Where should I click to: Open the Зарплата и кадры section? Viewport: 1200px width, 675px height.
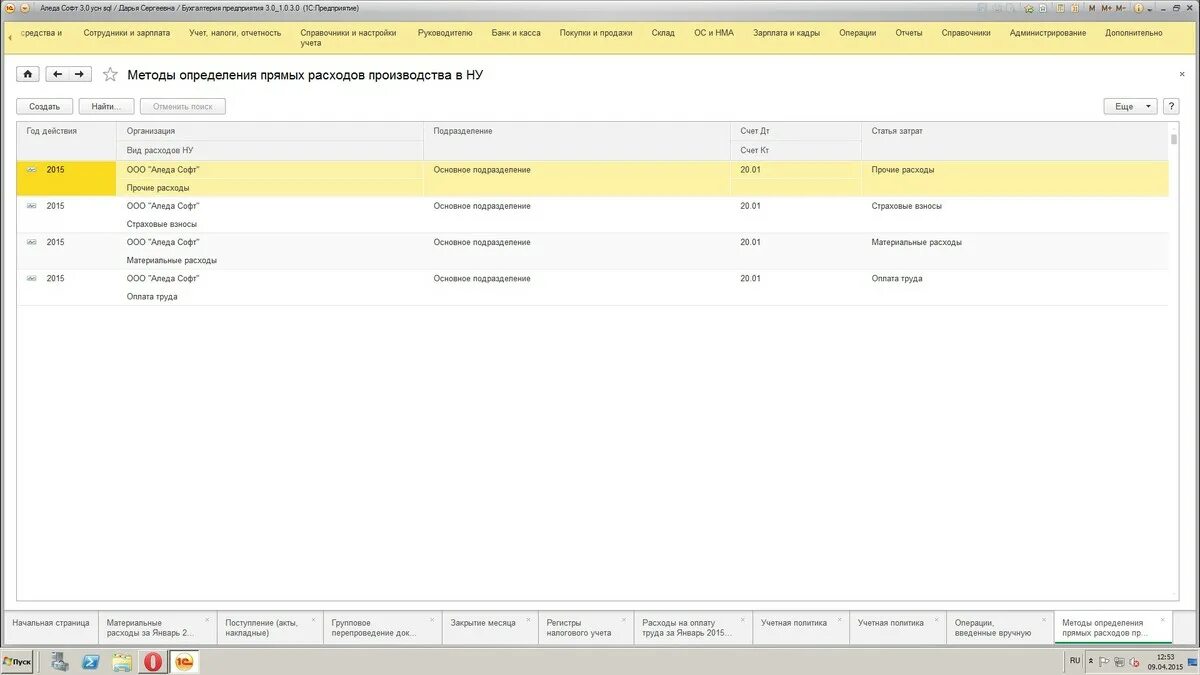point(786,33)
